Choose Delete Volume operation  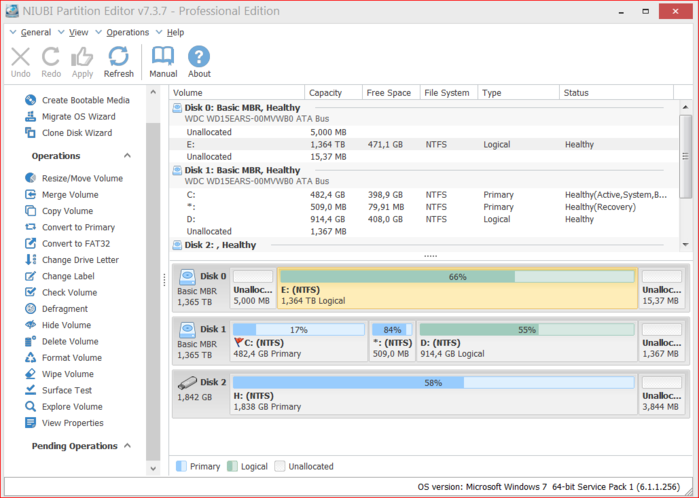(x=62, y=342)
